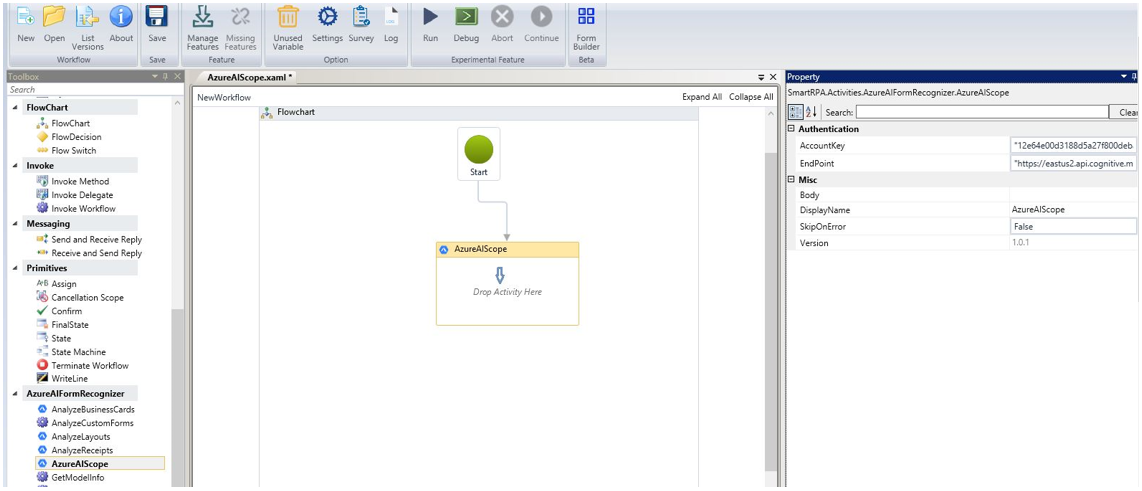1142x491 pixels.
Task: Collapse the Primitives toolbox category
Action: [16, 269]
